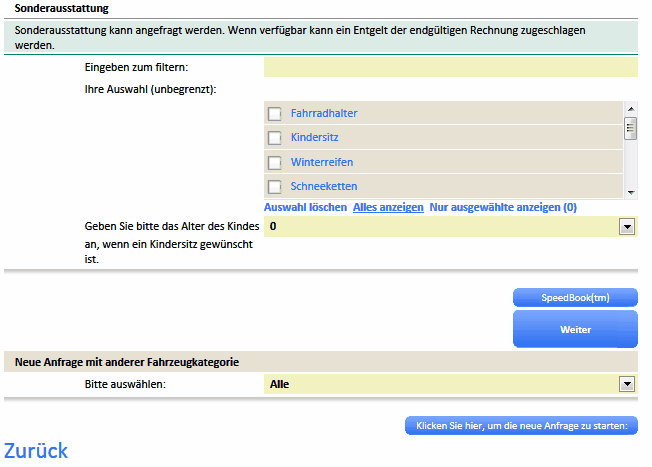The image size is (652, 467).
Task: Click Auswahl löschen link
Action: [x=305, y=207]
